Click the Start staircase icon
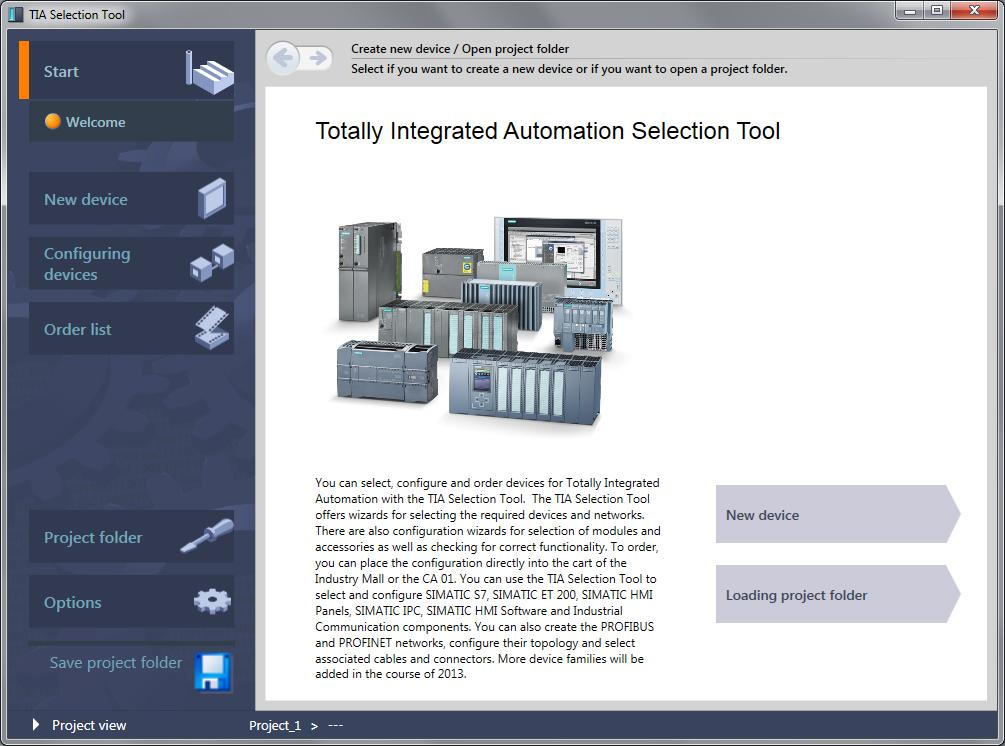This screenshot has width=1005, height=746. click(210, 72)
